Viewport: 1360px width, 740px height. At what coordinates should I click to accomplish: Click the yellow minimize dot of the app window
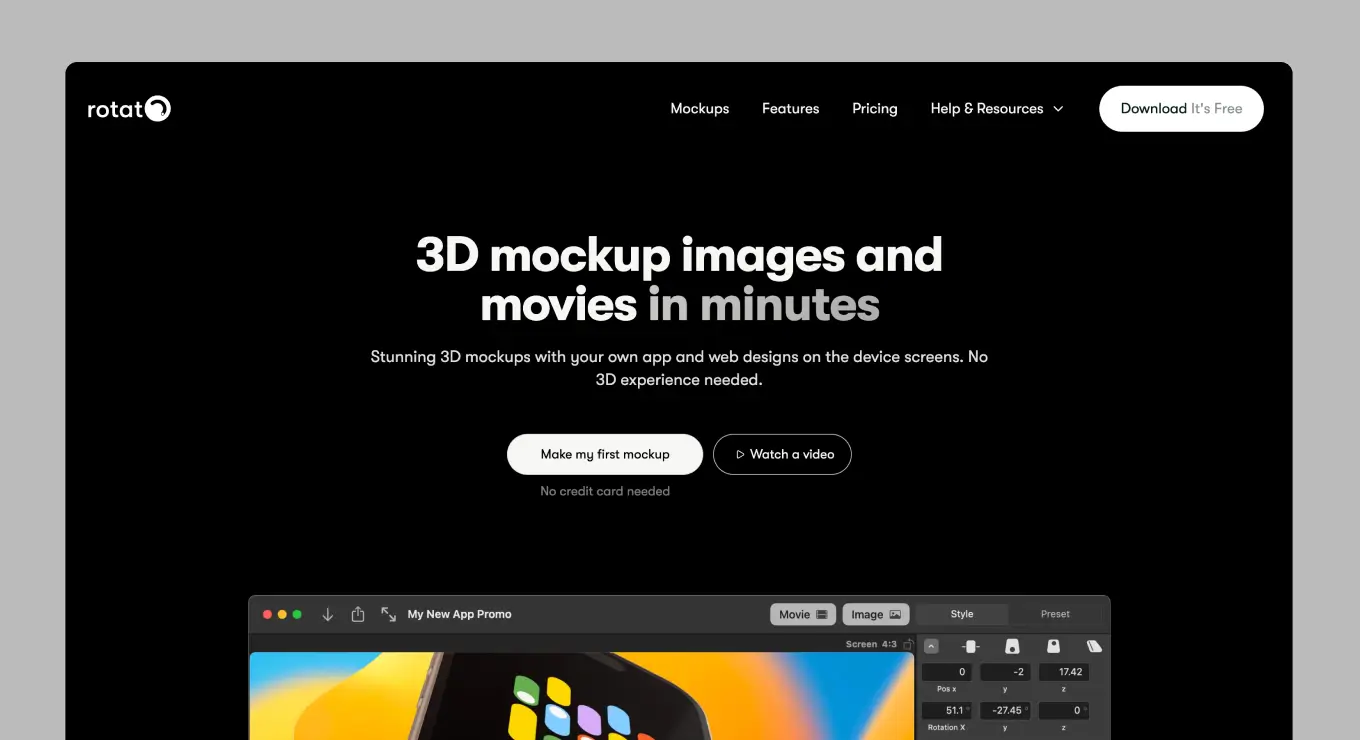[282, 615]
